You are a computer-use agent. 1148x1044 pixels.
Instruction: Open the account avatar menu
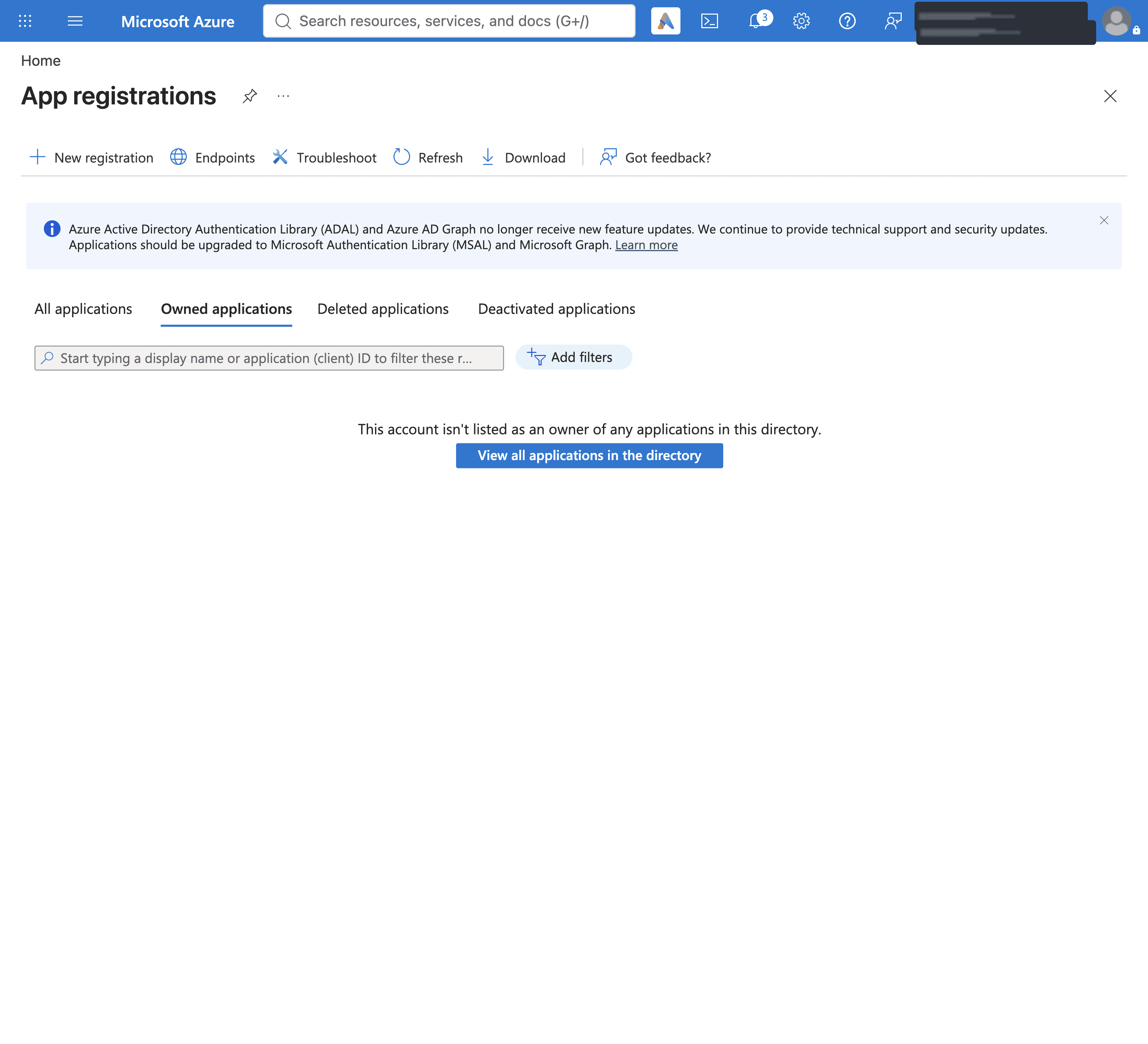coord(1117,21)
